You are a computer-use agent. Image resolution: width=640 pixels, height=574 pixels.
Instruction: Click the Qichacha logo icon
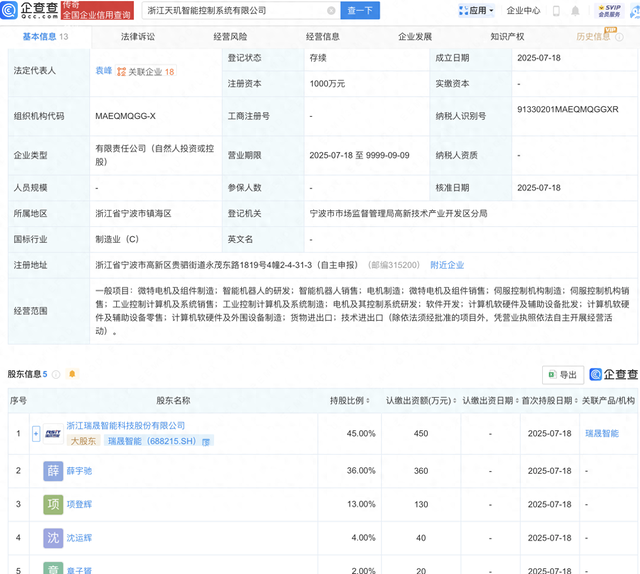click(x=9, y=10)
